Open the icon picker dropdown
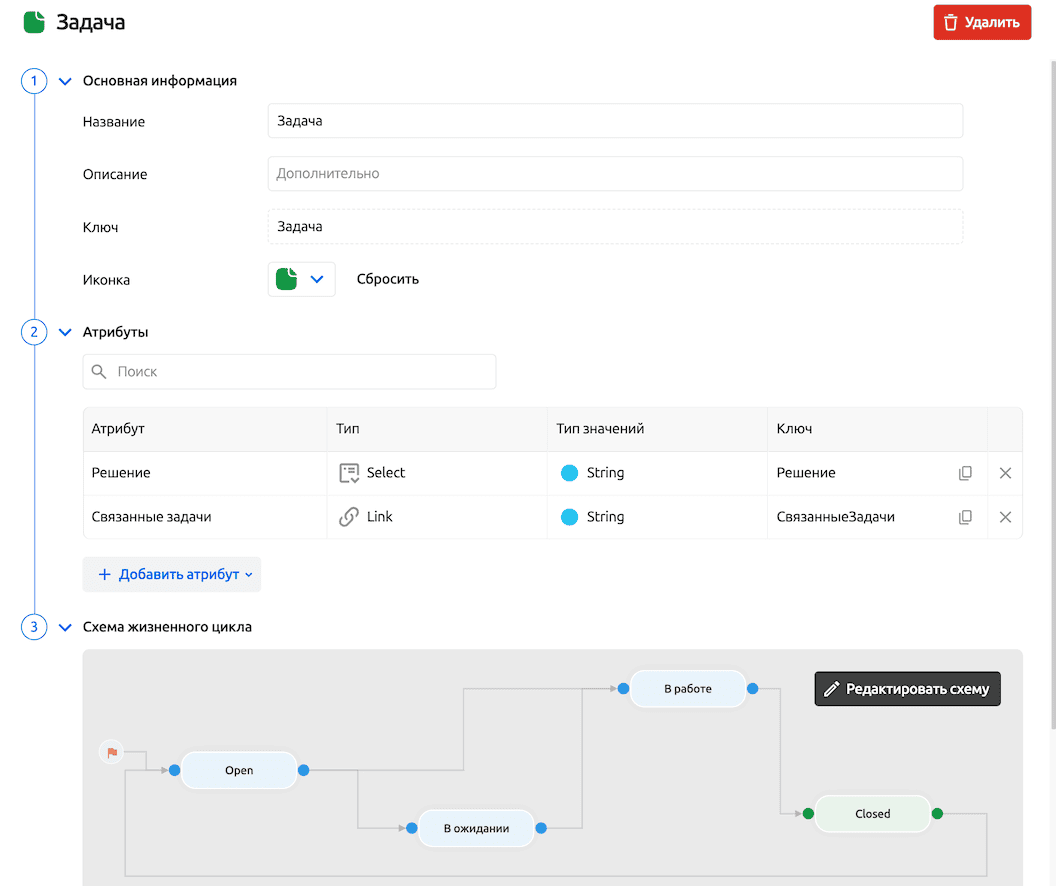The image size is (1056, 886). tap(302, 280)
